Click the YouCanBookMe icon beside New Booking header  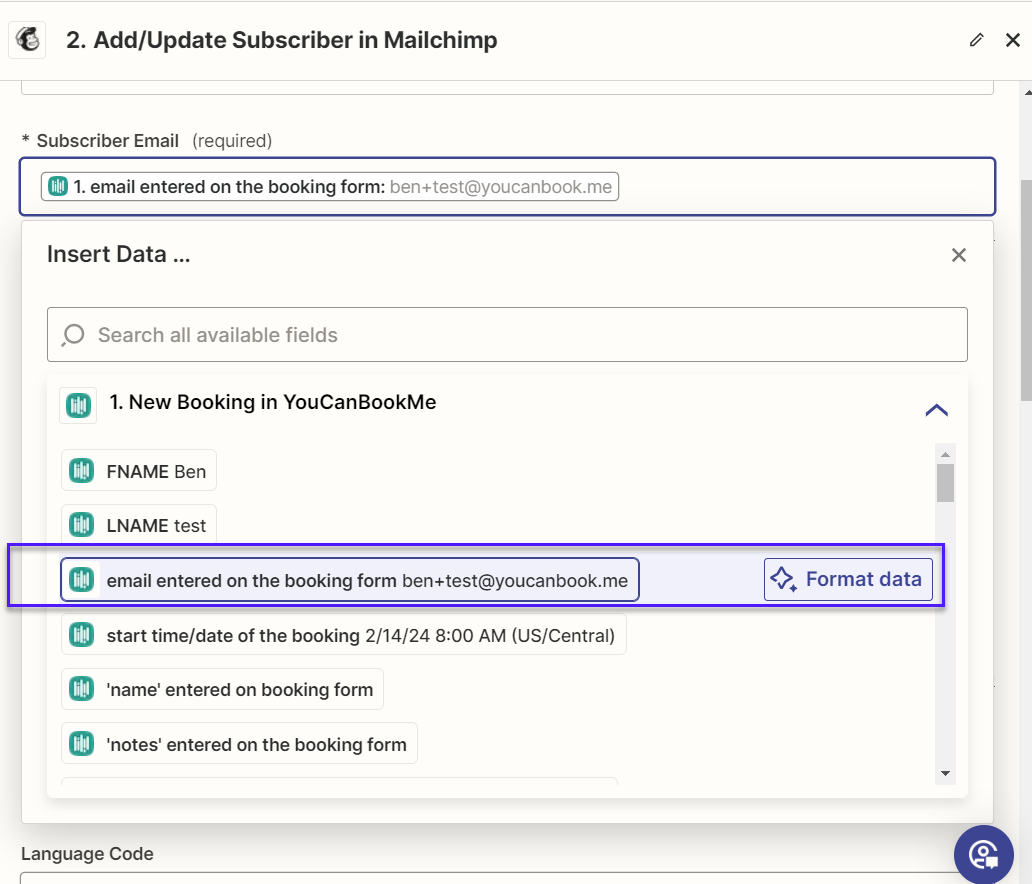[x=78, y=405]
